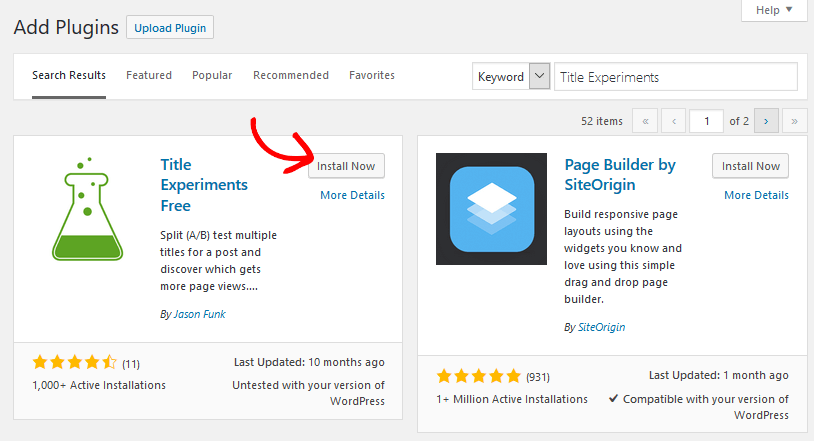Image resolution: width=814 pixels, height=441 pixels.
Task: Jump to last page of results
Action: [794, 121]
